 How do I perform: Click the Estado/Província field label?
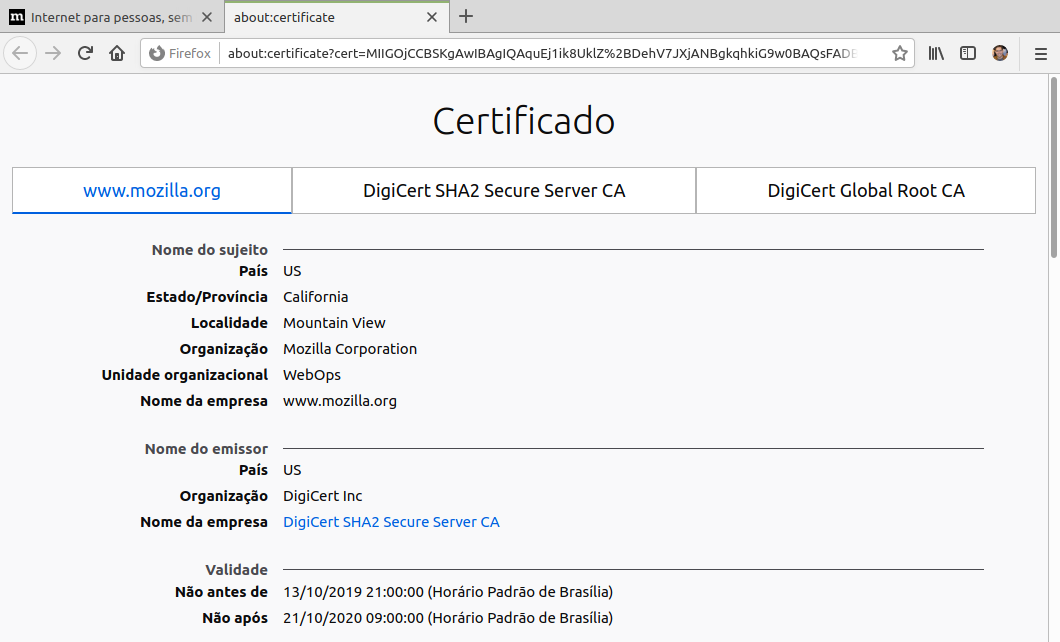[207, 297]
